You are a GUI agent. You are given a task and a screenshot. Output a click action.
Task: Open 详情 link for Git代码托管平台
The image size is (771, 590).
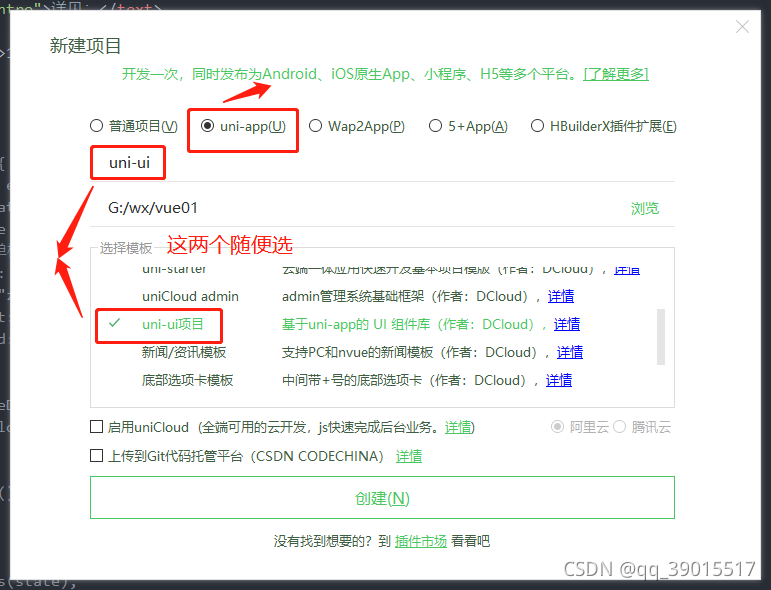(x=409, y=456)
